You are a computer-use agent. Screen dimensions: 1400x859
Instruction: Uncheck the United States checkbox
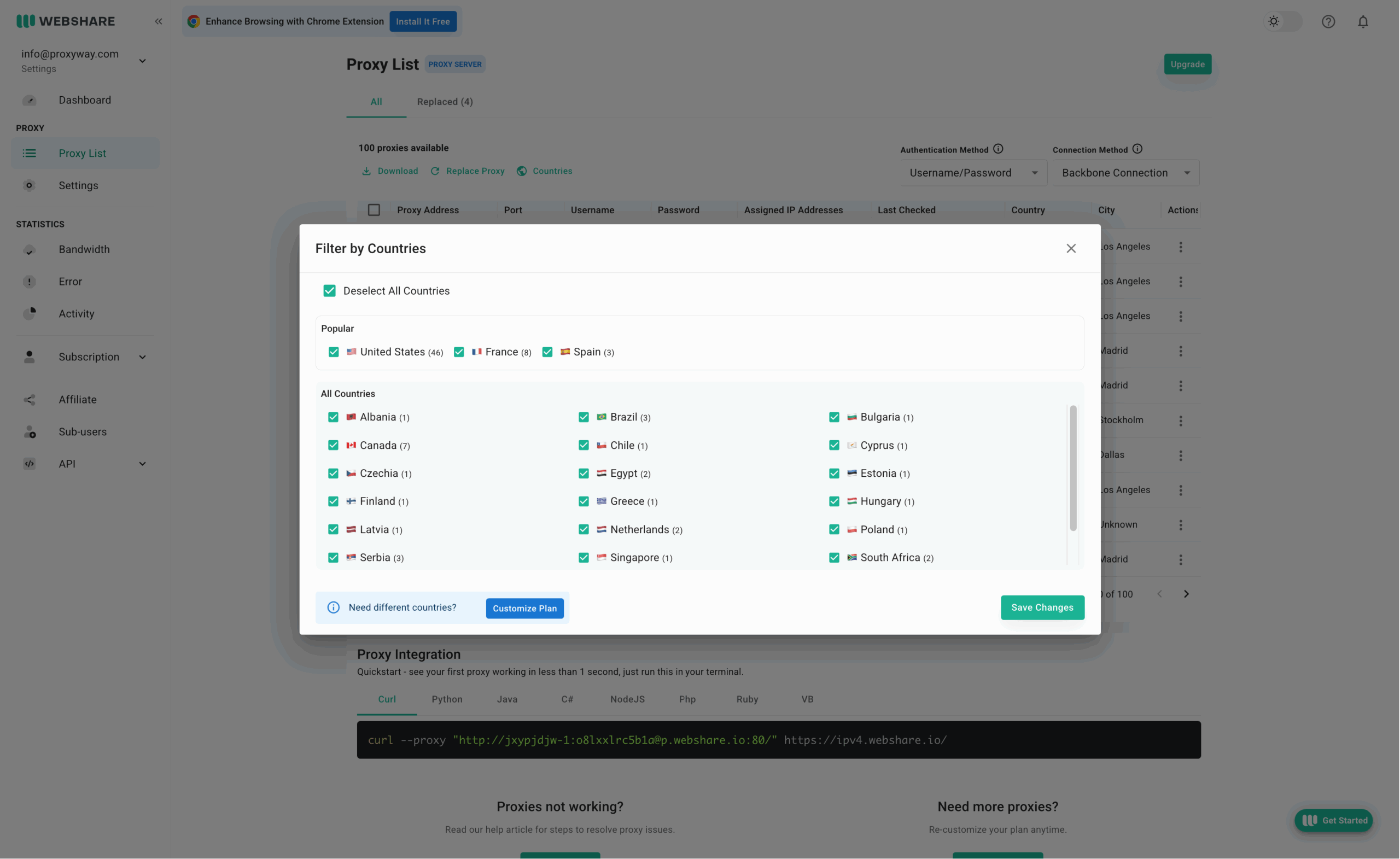pyautogui.click(x=334, y=352)
